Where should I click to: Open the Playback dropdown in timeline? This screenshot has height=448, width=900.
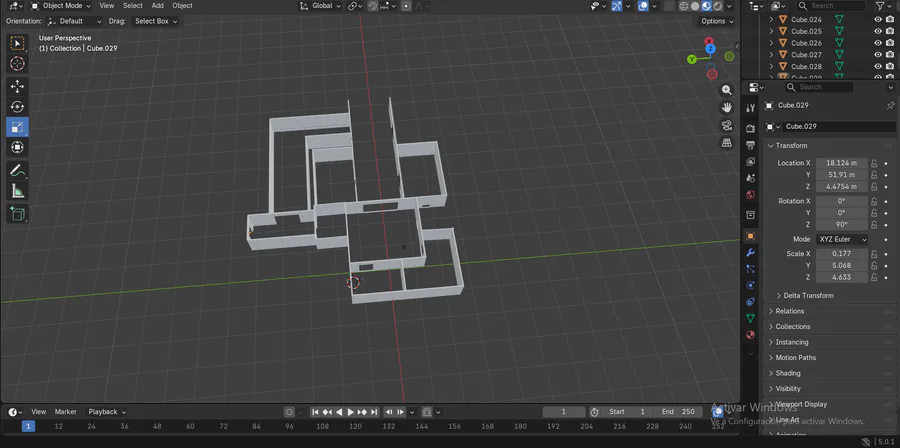coord(107,412)
